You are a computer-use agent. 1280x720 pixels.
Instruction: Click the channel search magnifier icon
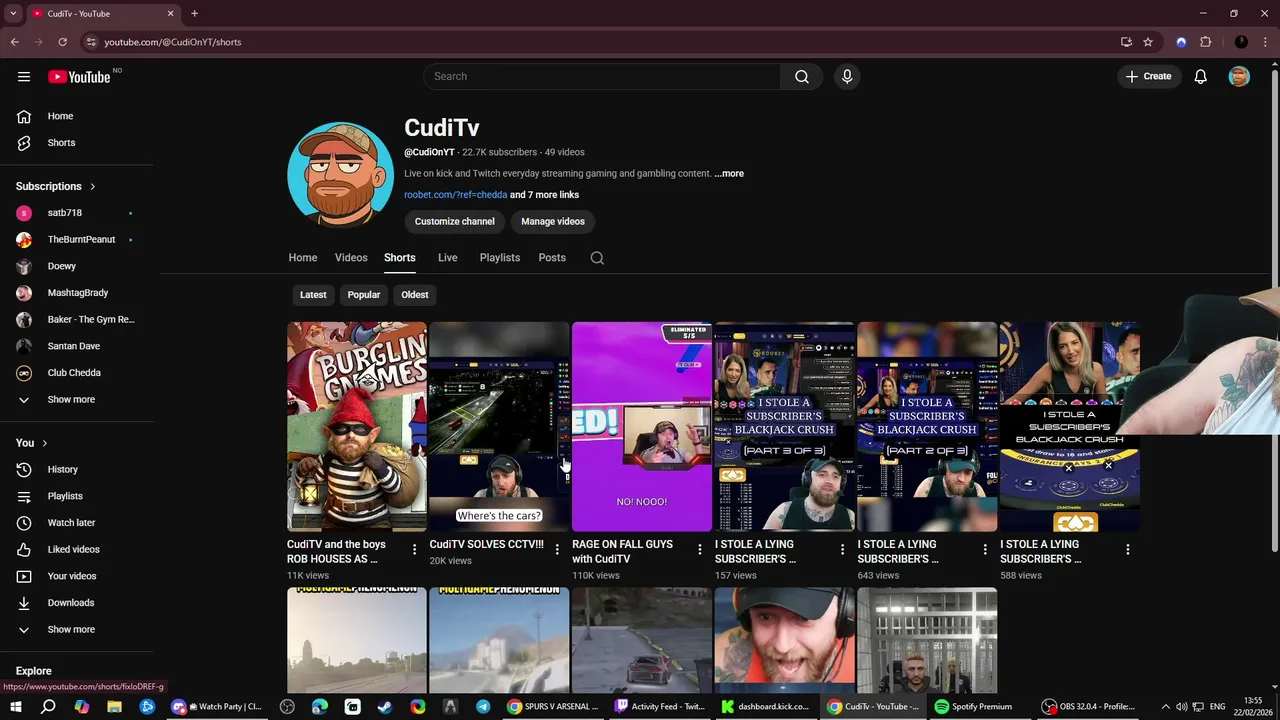[x=597, y=258]
